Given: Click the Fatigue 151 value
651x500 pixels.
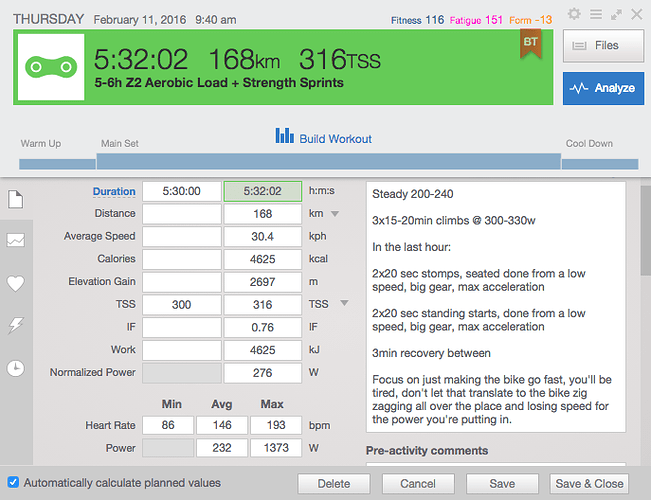Looking at the screenshot, I should pos(476,20).
